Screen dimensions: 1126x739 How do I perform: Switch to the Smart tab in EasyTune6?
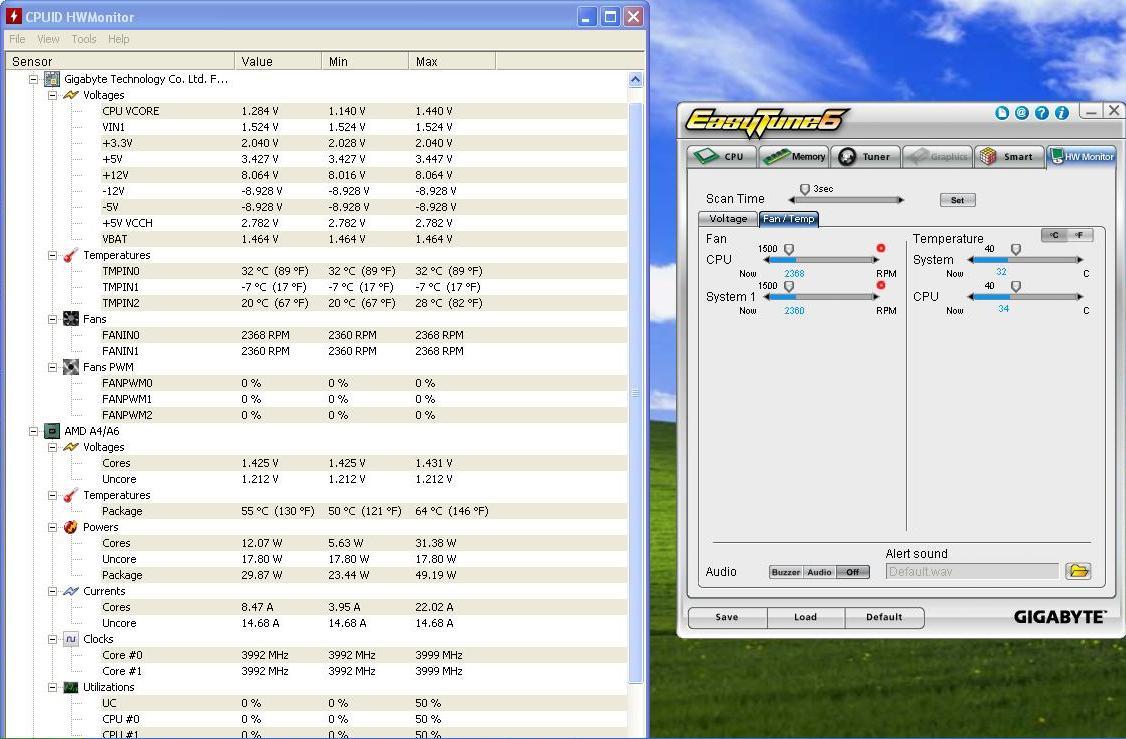(1009, 157)
